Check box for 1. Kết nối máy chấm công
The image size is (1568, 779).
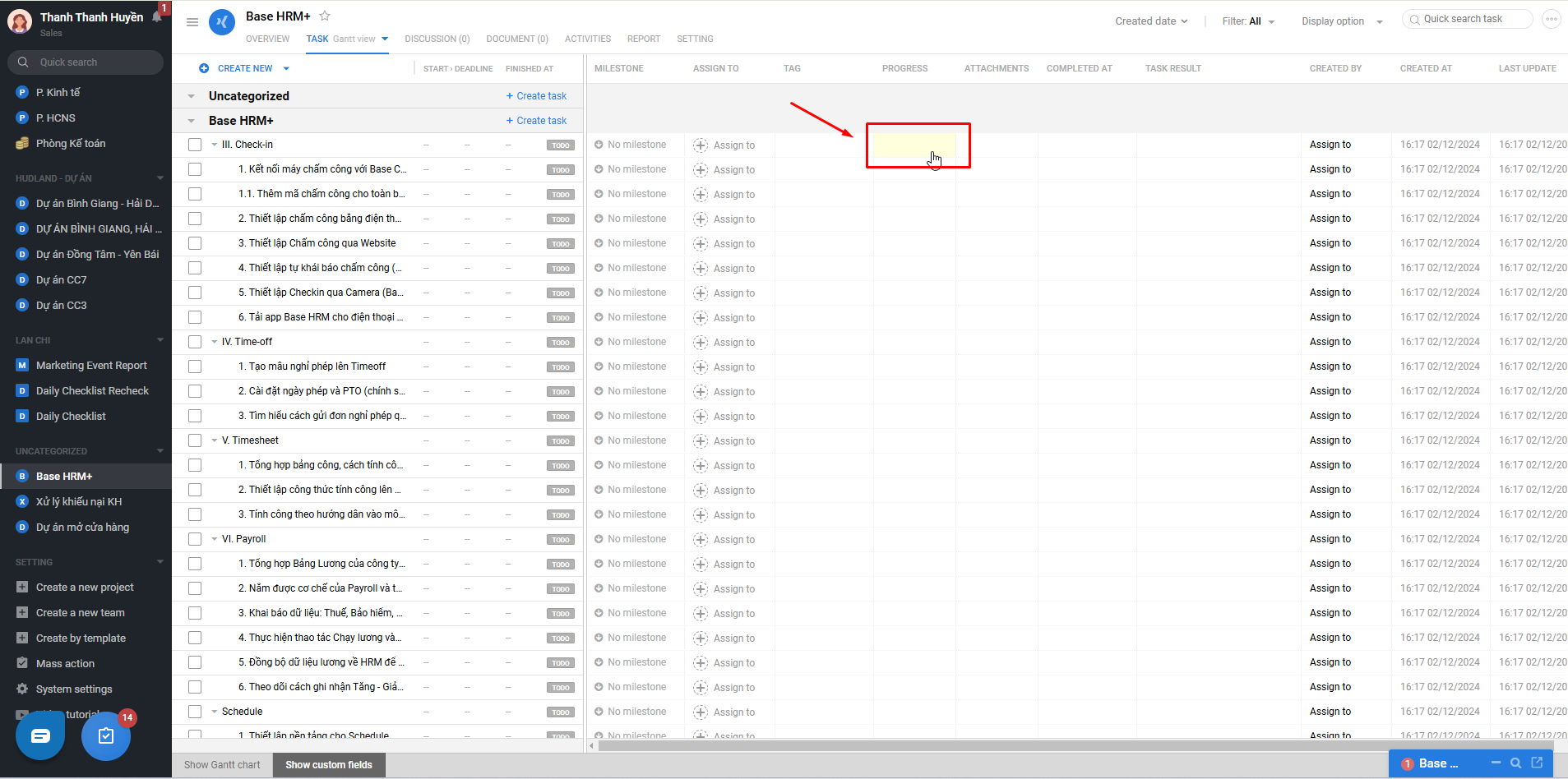tap(195, 169)
